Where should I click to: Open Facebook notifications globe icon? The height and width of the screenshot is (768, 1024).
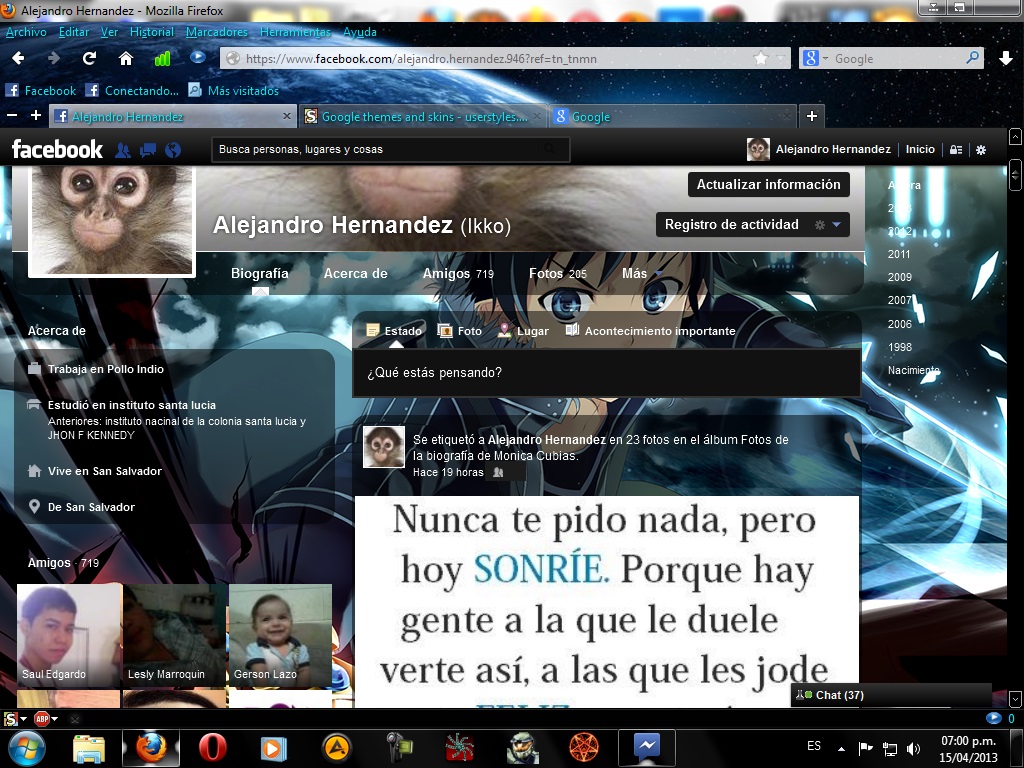(173, 150)
